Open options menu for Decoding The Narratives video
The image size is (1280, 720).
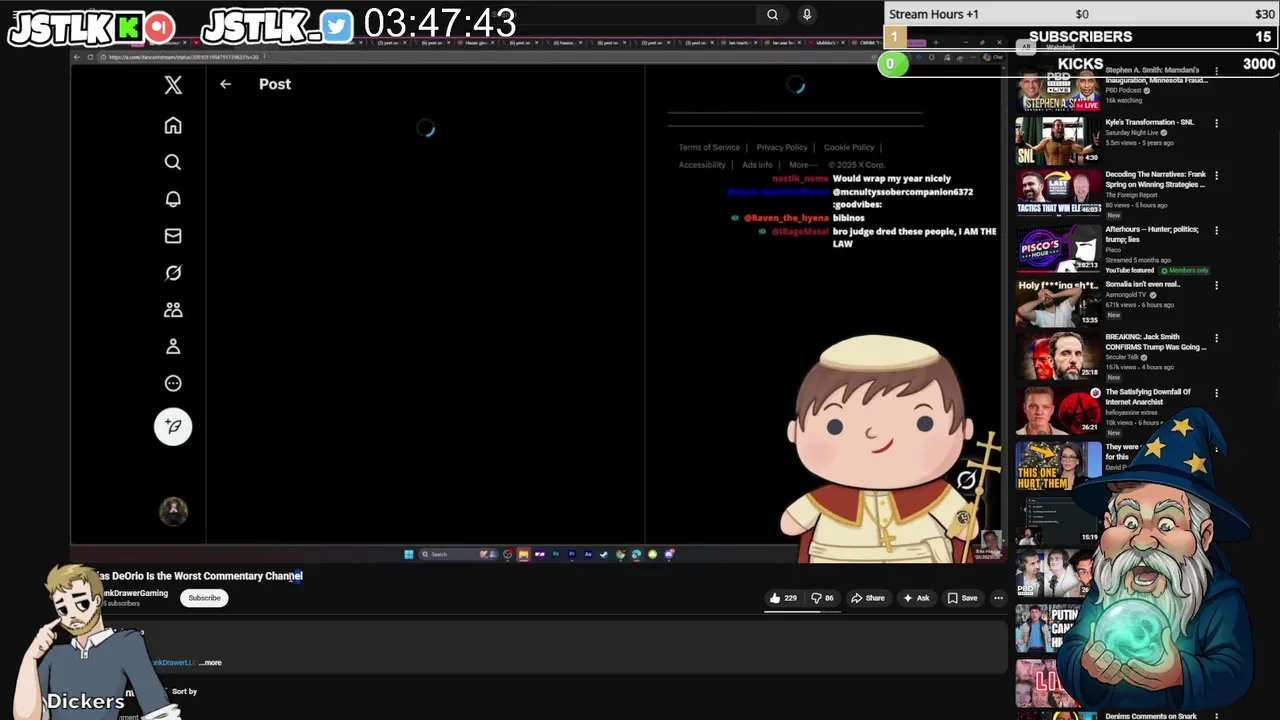pos(1216,175)
